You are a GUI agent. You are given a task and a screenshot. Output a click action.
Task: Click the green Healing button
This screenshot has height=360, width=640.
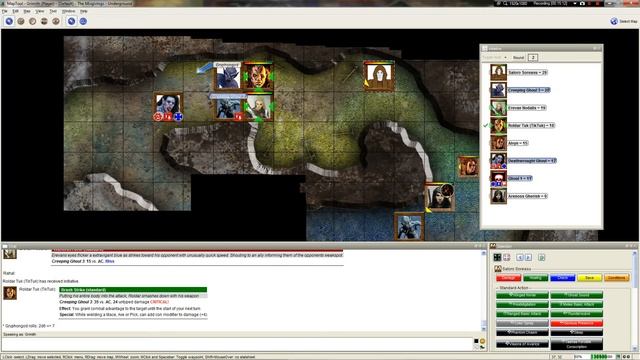click(x=536, y=278)
